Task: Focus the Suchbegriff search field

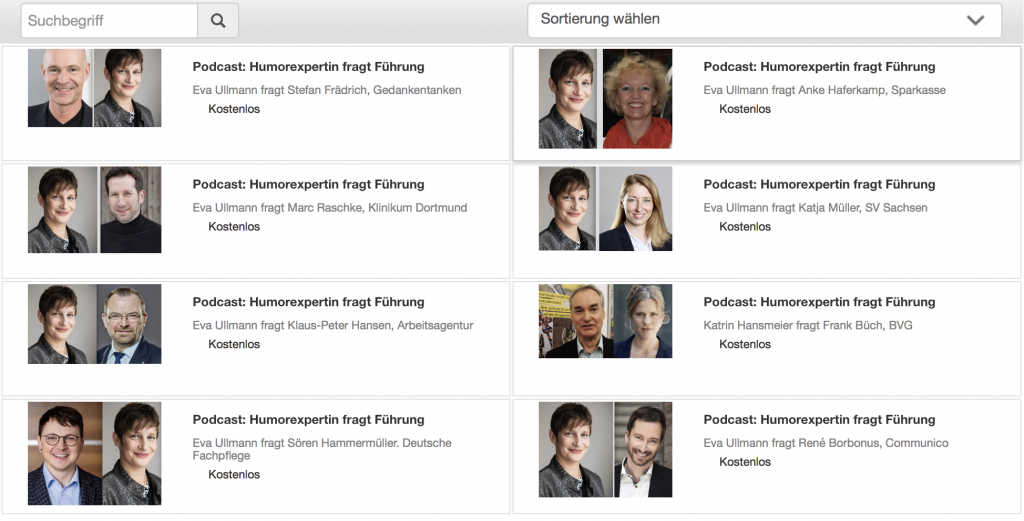Action: point(110,21)
